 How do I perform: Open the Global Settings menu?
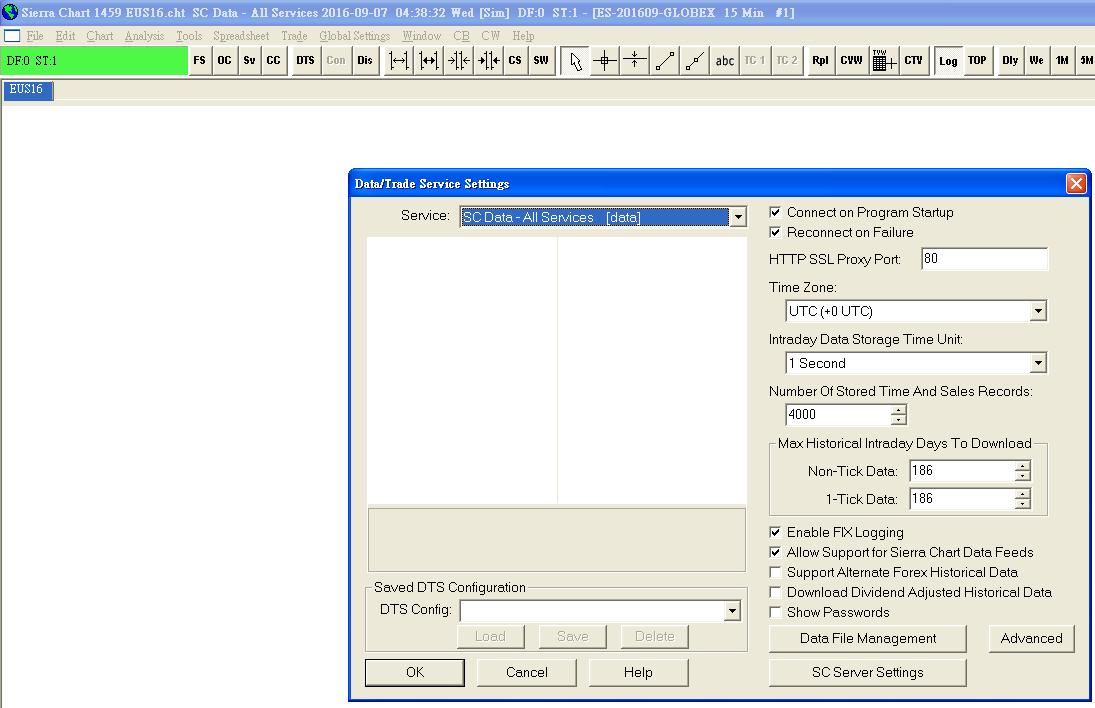tap(354, 36)
